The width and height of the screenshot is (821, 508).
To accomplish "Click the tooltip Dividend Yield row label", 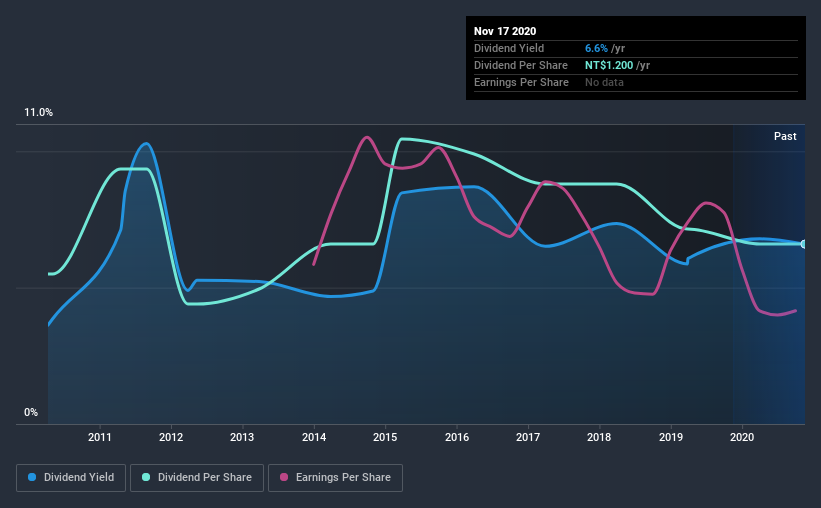I will pos(509,48).
